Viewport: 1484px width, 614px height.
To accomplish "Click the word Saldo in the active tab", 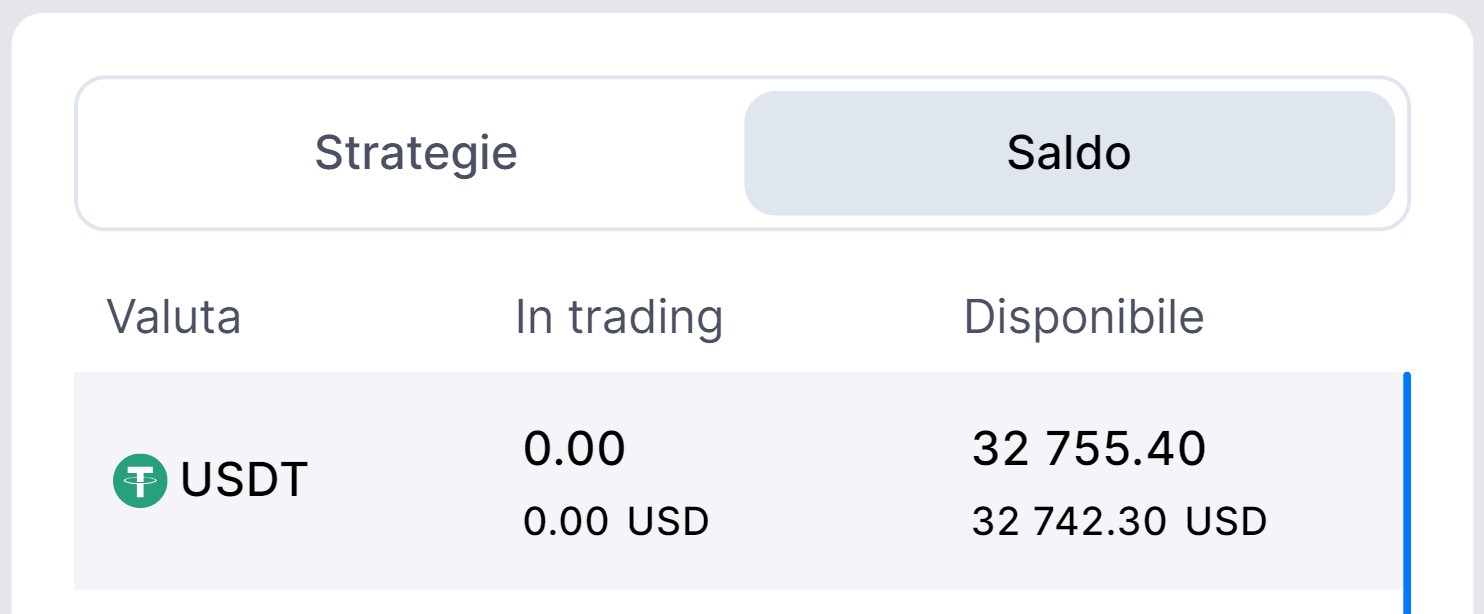I will [1069, 153].
